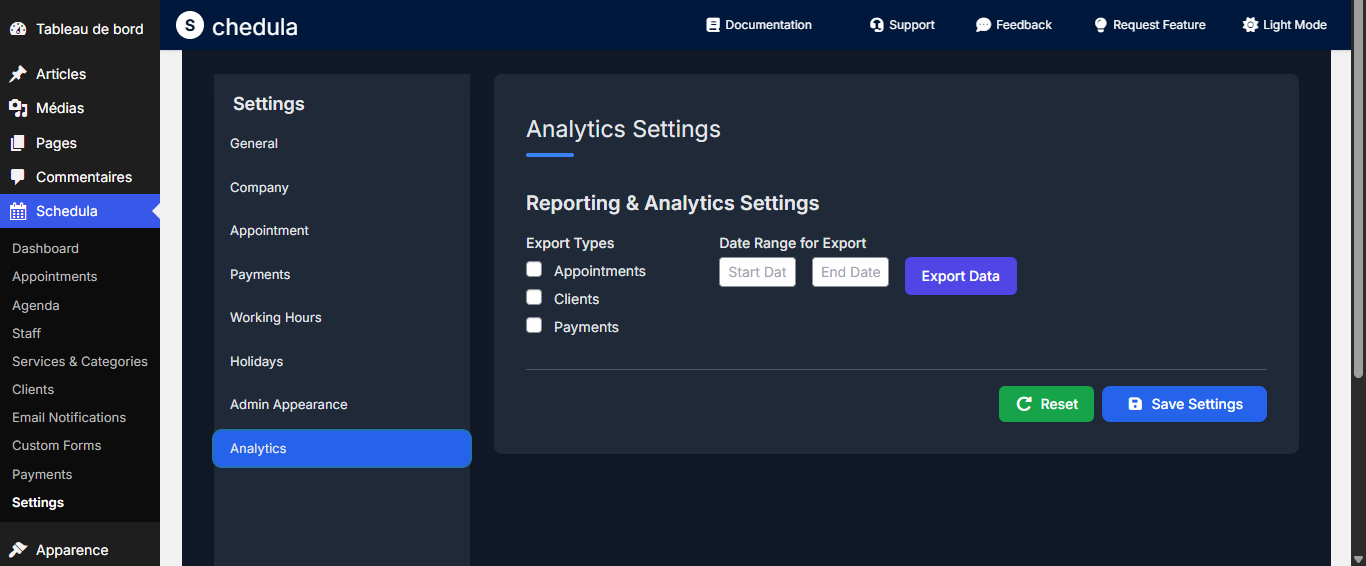Click the Schedula logo icon
This screenshot has width=1366, height=566.
(x=190, y=25)
